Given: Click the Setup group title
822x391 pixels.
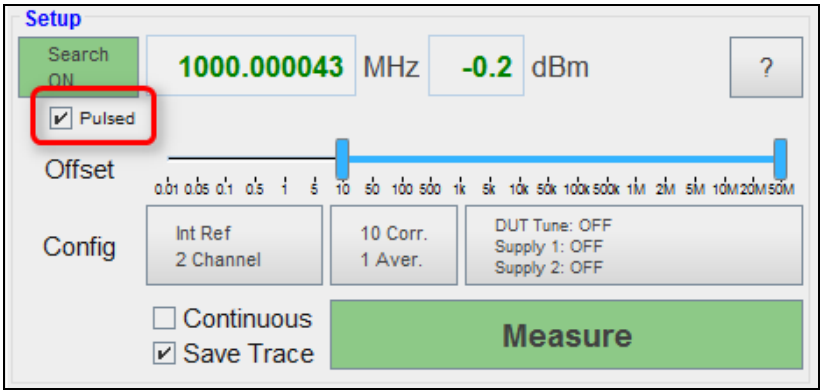Looking at the screenshot, I should pos(53,19).
